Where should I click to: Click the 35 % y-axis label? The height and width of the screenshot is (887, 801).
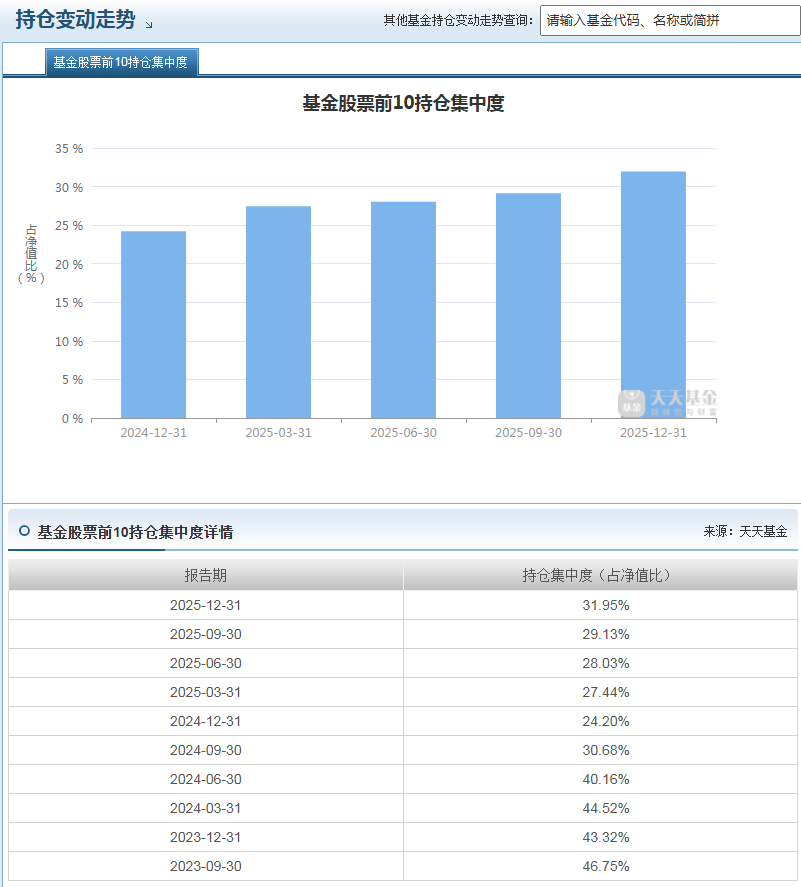(x=69, y=149)
